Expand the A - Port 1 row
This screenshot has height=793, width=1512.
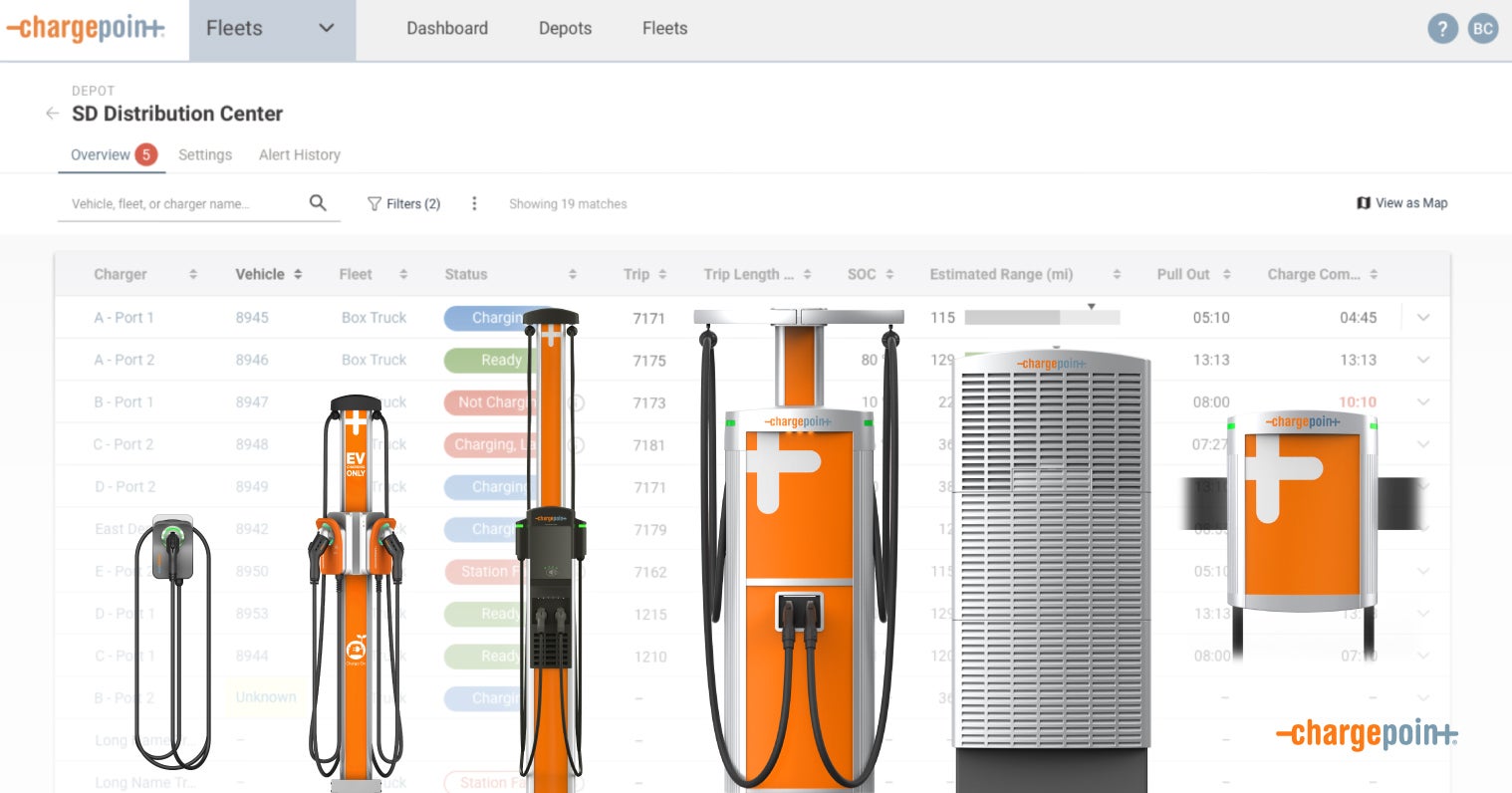click(x=1423, y=318)
